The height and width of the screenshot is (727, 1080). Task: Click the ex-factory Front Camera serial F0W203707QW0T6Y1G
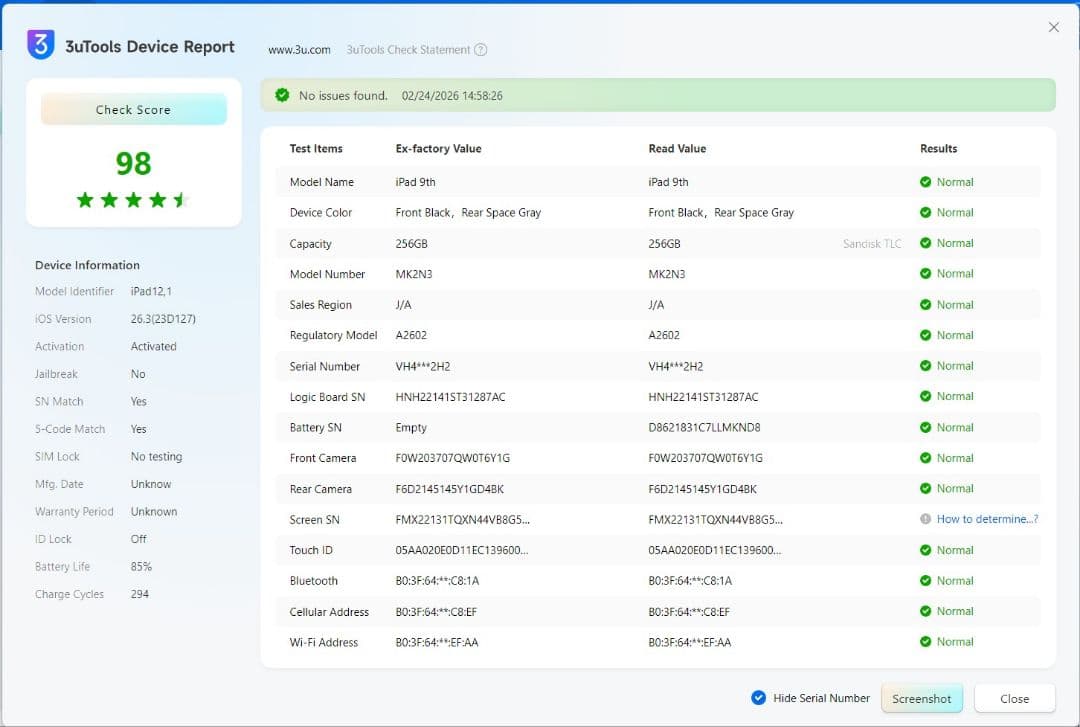coord(453,458)
